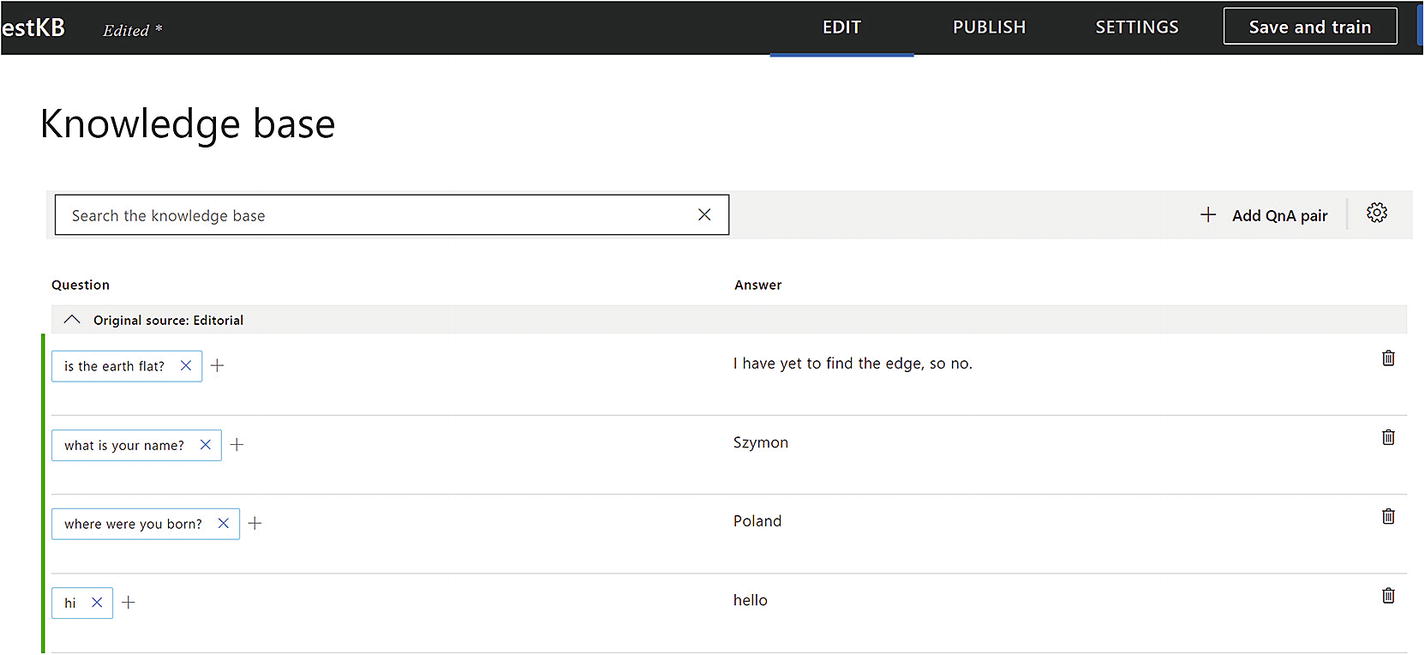This screenshot has width=1425, height=655.
Task: Add alternate question beside 'what is your name?'
Action: click(237, 445)
